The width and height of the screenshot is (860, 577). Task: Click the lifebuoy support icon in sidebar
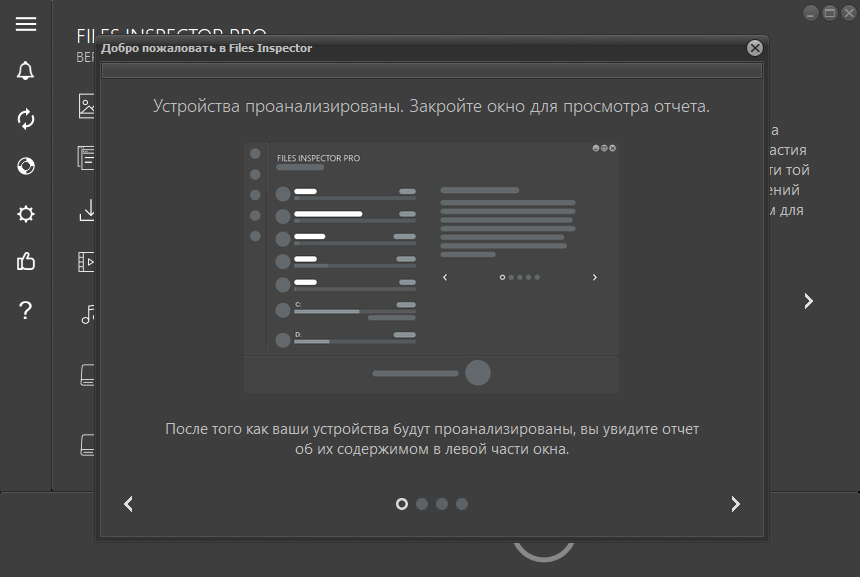(x=26, y=166)
